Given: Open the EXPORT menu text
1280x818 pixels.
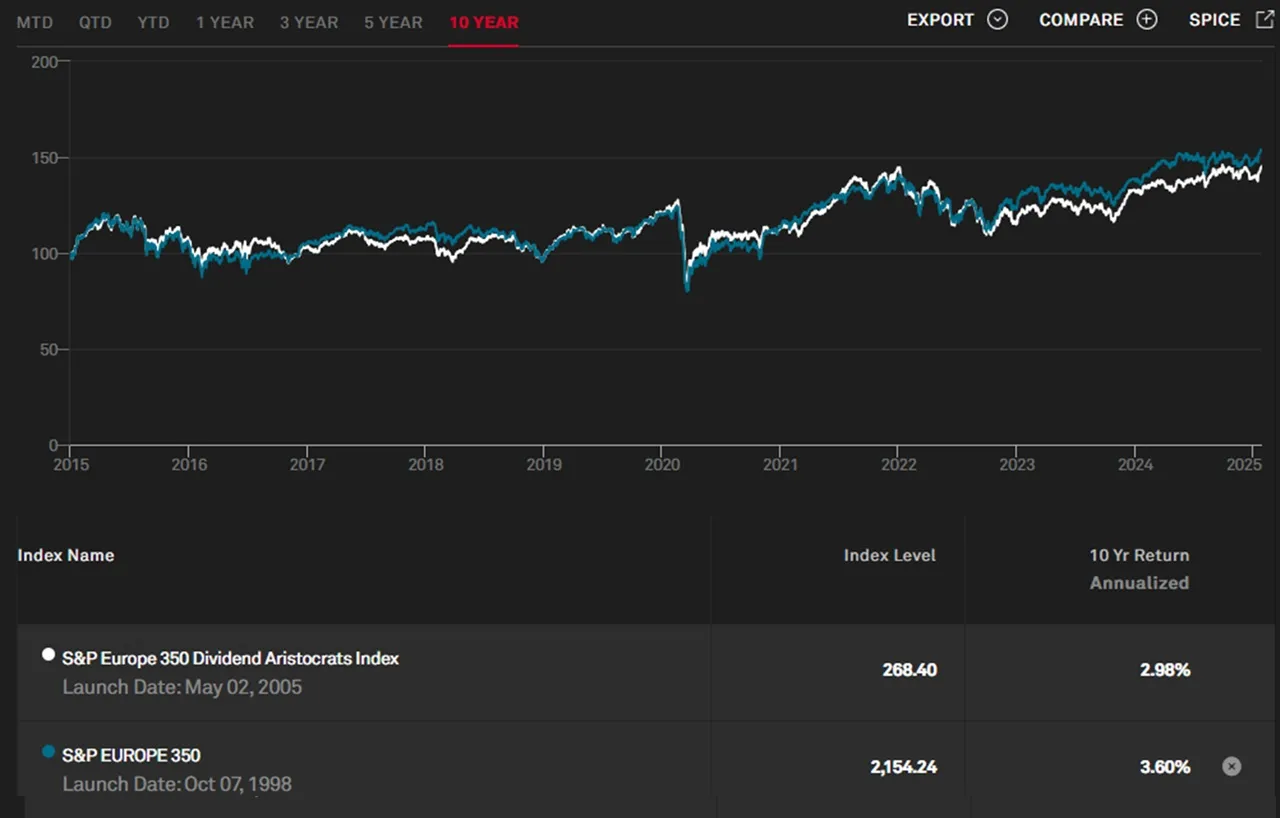Looking at the screenshot, I should [x=940, y=20].
